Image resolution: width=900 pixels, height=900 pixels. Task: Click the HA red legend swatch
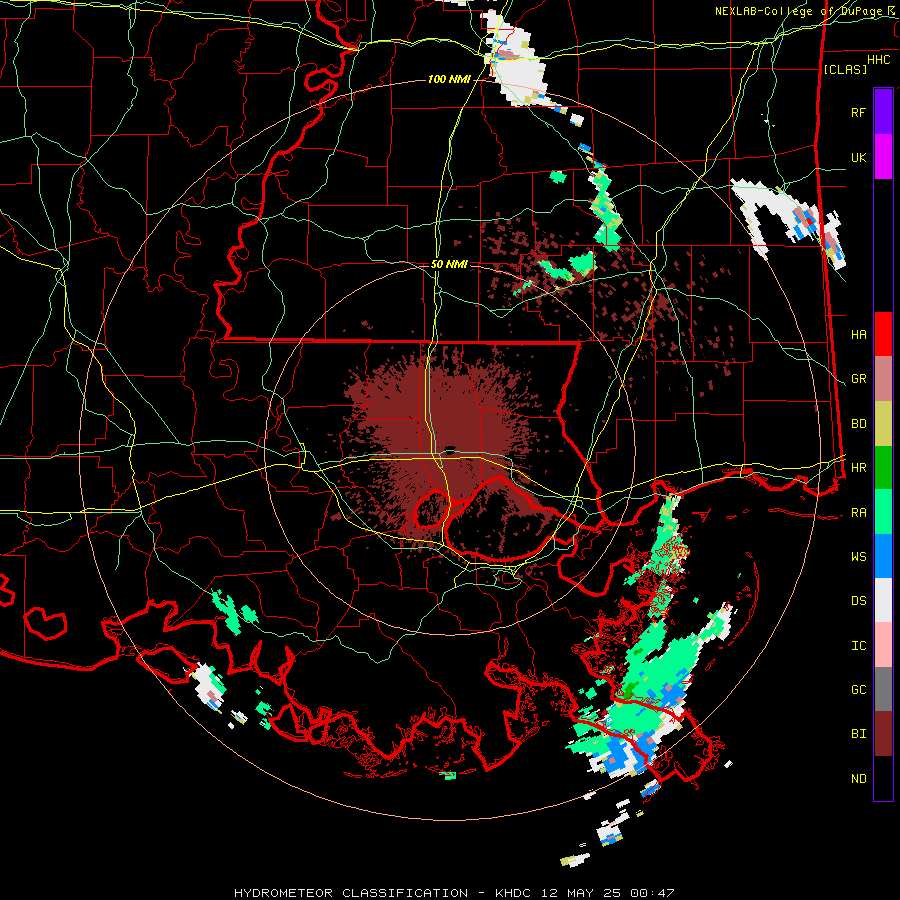click(883, 334)
